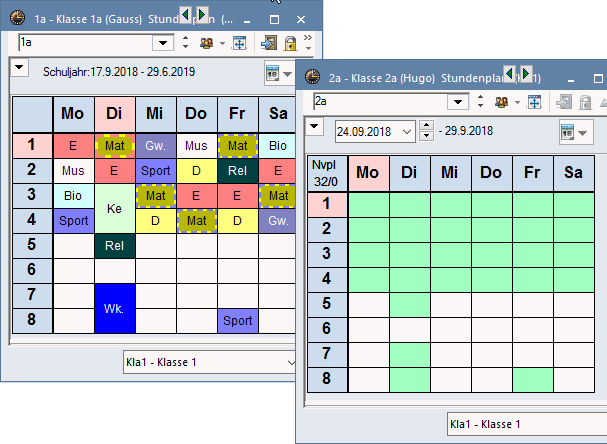Step the 2a week date down with spinner
This screenshot has width=607, height=444.
pos(427,136)
